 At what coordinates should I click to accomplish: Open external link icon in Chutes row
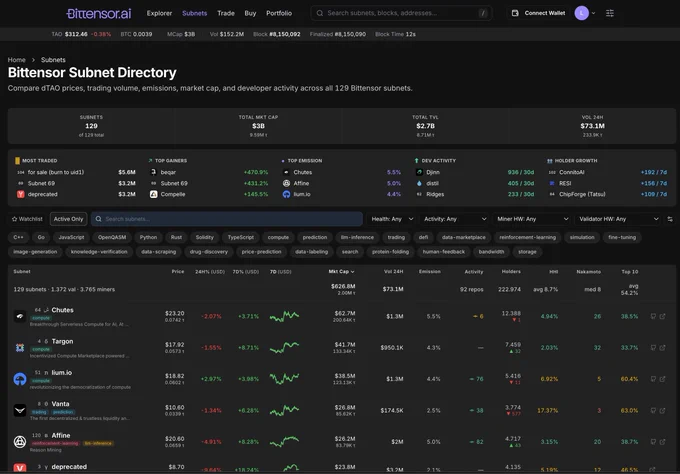(662, 316)
